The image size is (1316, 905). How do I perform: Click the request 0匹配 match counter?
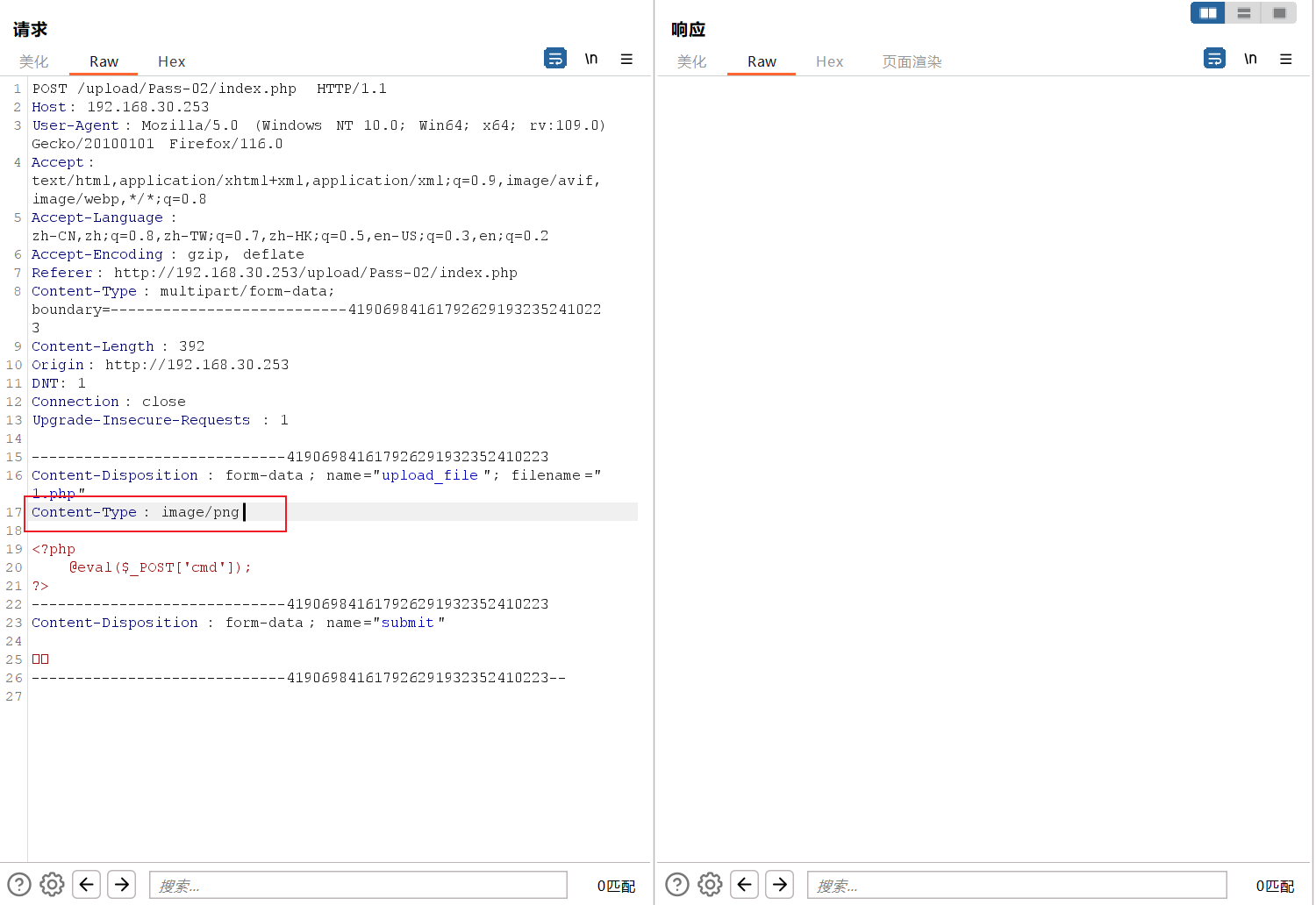click(x=616, y=886)
